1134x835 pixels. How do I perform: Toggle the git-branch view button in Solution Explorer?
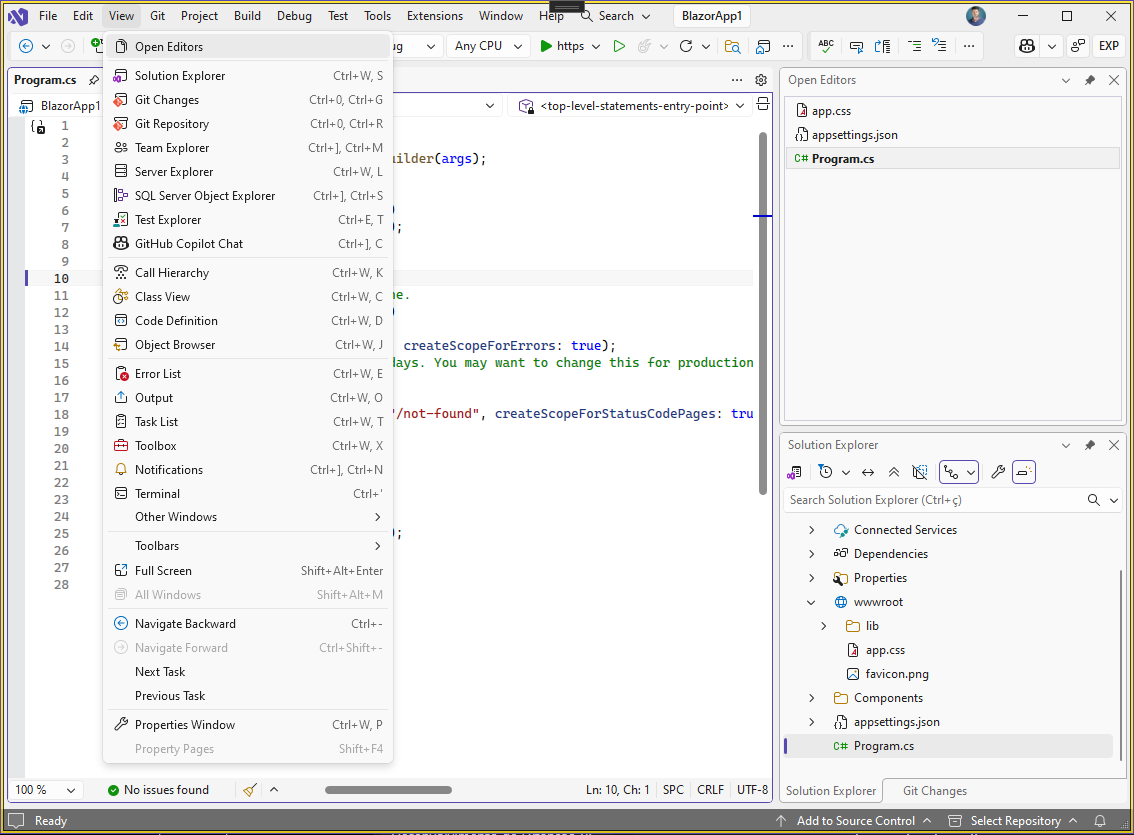pos(951,472)
